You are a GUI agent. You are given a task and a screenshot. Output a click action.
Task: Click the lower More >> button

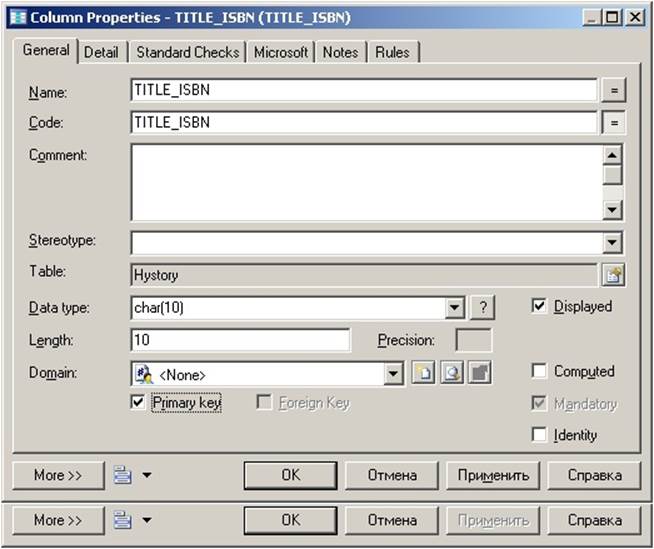58,520
